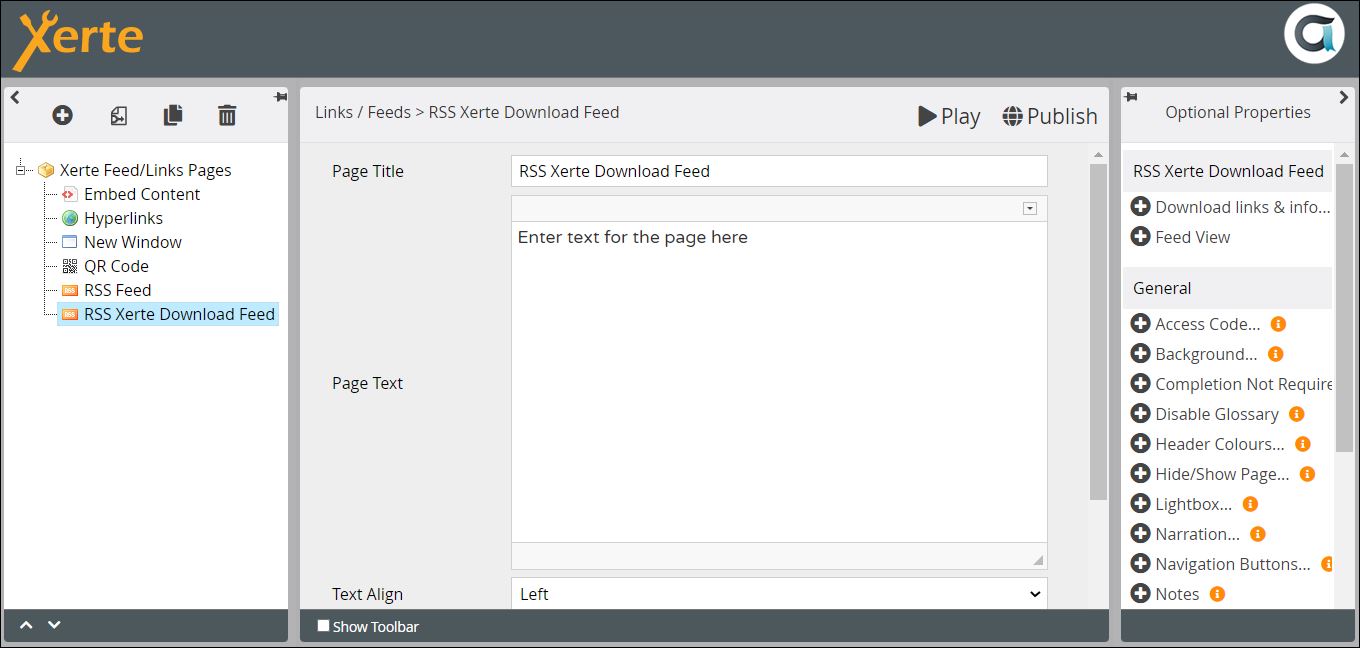Expand the Page Text editor toolbar arrow
Screen dimensions: 1360x648
1030,208
